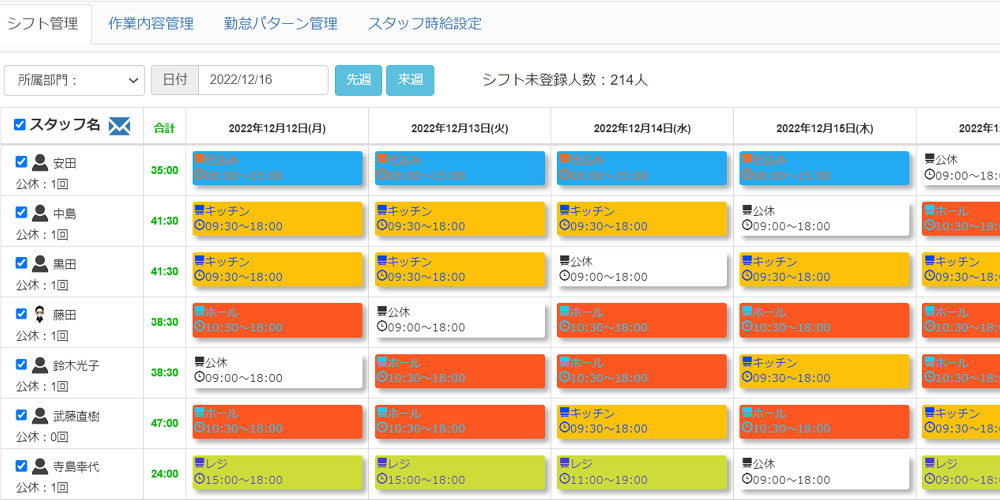Screen dimensions: 1000x500
Task: Click 武藤直樹's staff avatar icon
Action: coord(40,416)
